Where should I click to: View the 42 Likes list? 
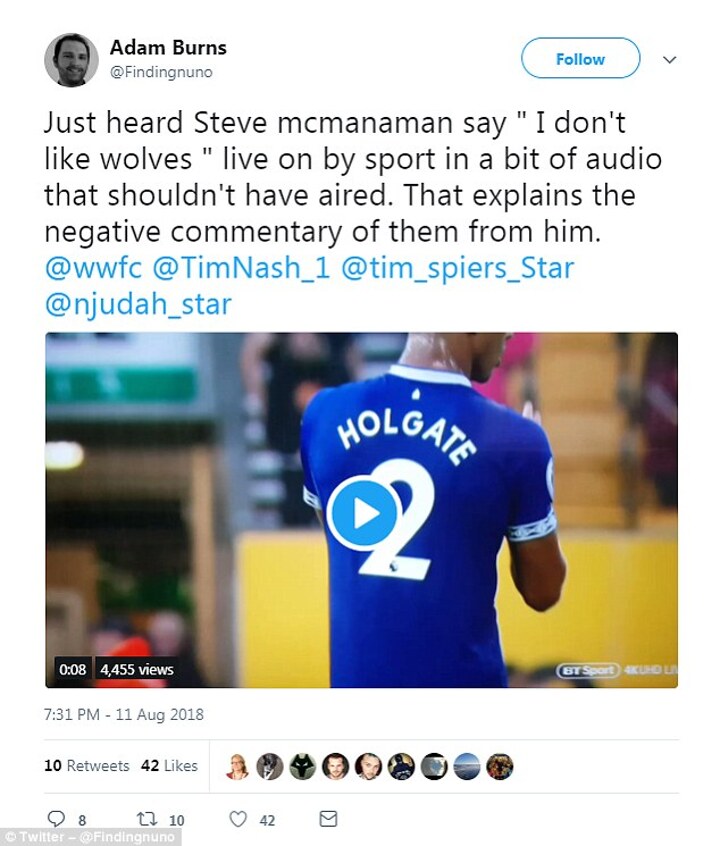coord(169,766)
